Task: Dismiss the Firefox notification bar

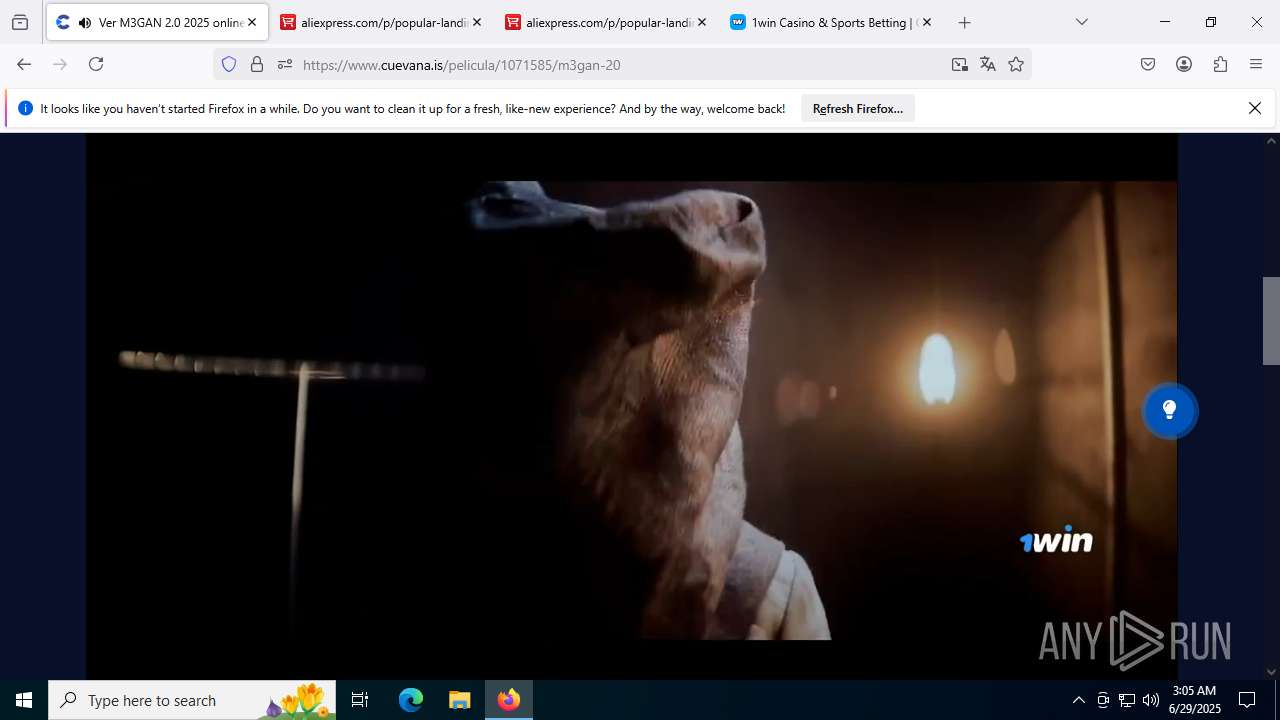Action: click(x=1255, y=108)
